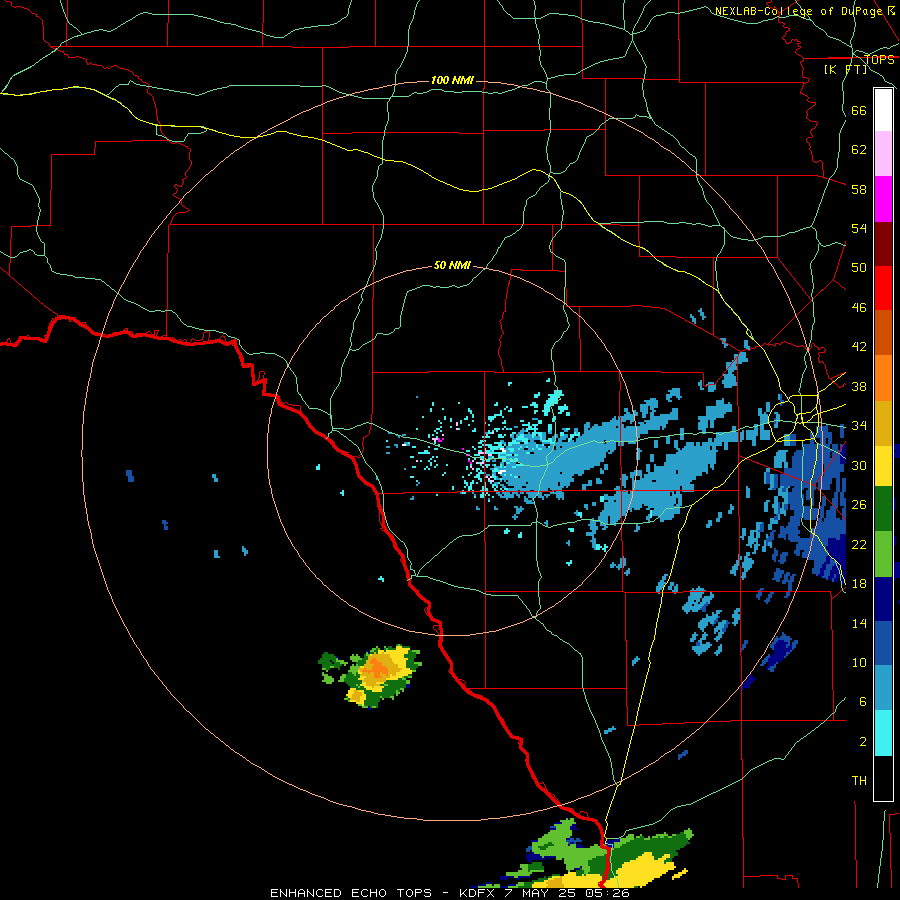900x900 pixels.
Task: Click the 6 legend value label
Action: tap(863, 702)
